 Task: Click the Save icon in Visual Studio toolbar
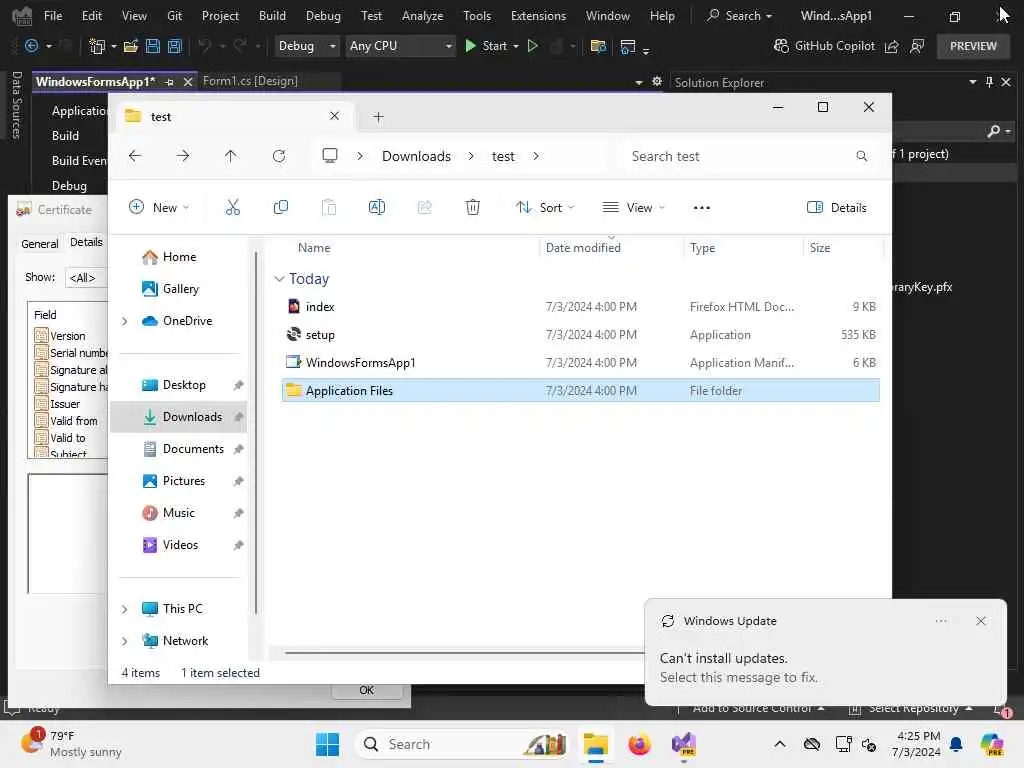coord(153,46)
